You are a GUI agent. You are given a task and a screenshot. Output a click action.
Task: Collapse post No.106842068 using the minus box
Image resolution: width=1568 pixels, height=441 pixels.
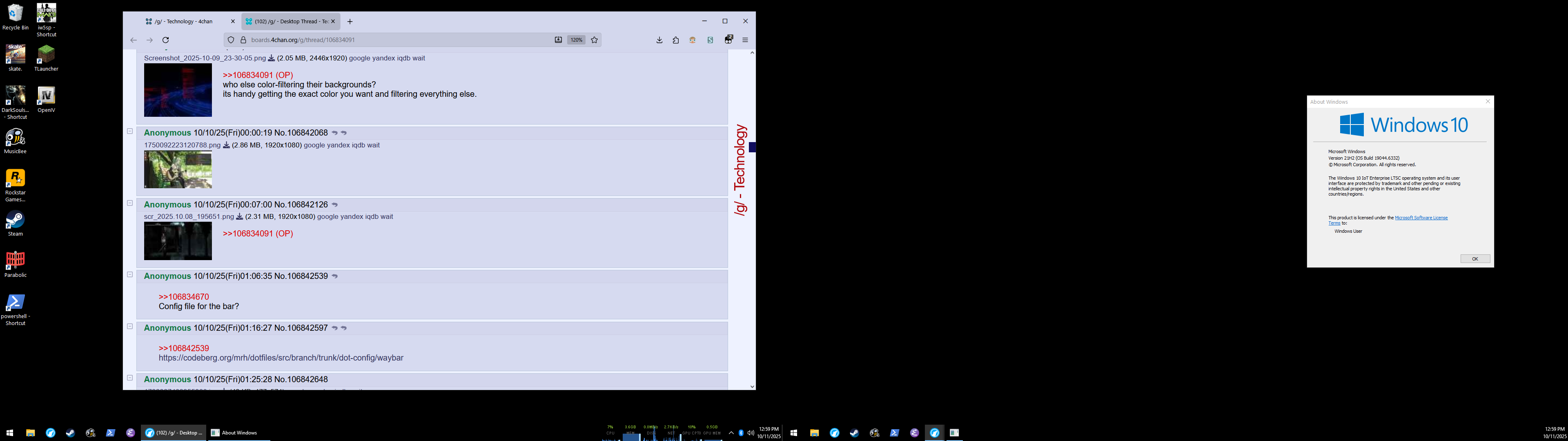point(130,131)
